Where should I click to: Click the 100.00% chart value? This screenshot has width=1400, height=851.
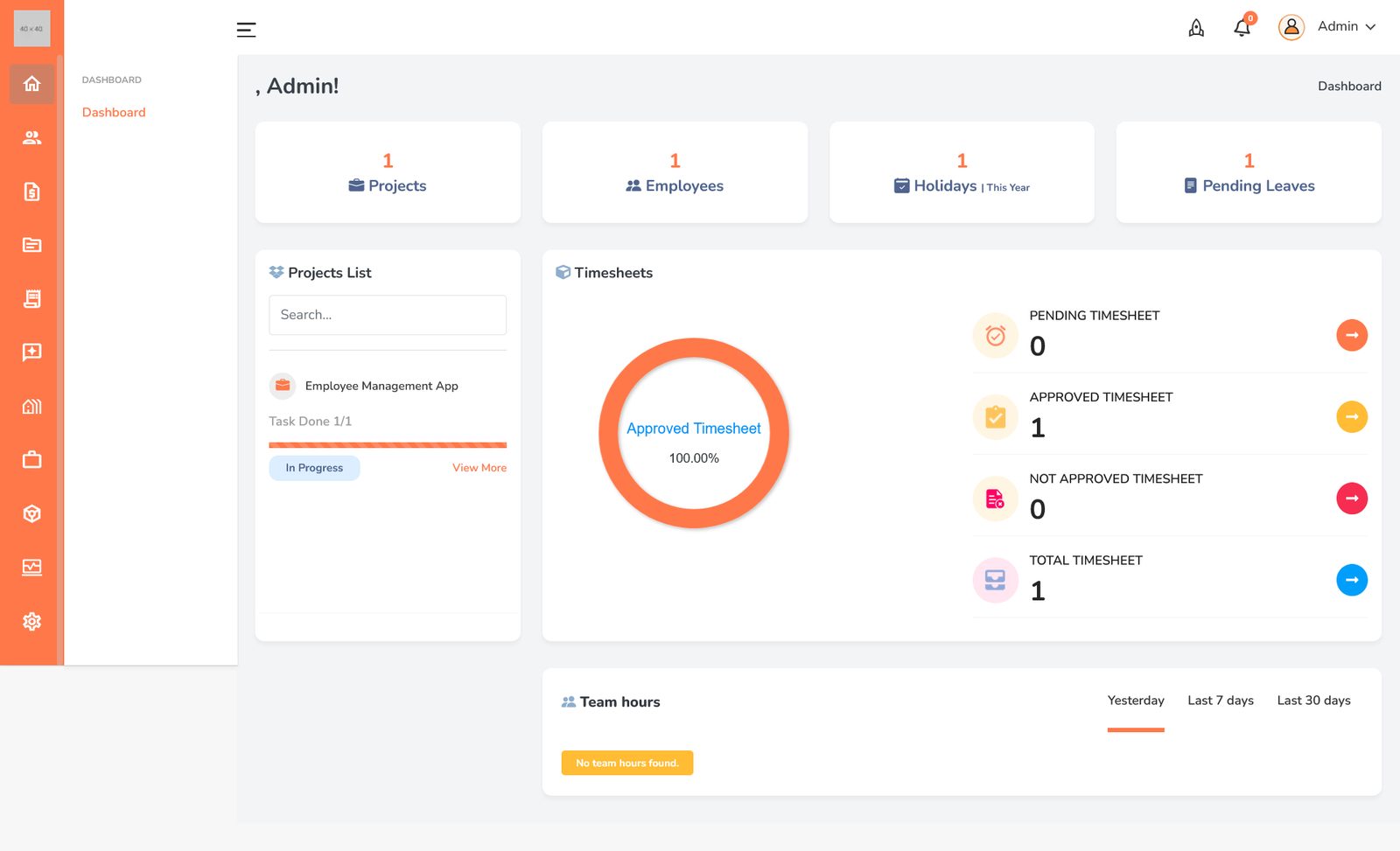click(694, 458)
